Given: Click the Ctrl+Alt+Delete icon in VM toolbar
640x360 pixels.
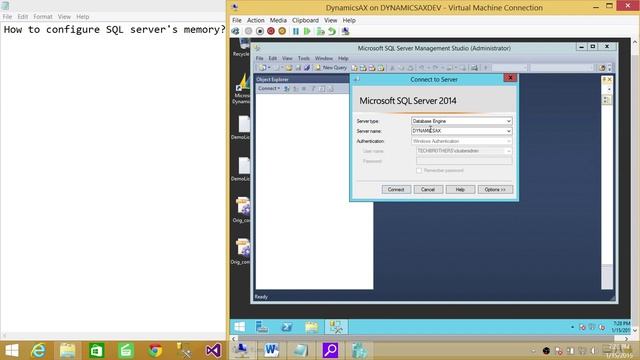Looking at the screenshot, I should [x=236, y=31].
